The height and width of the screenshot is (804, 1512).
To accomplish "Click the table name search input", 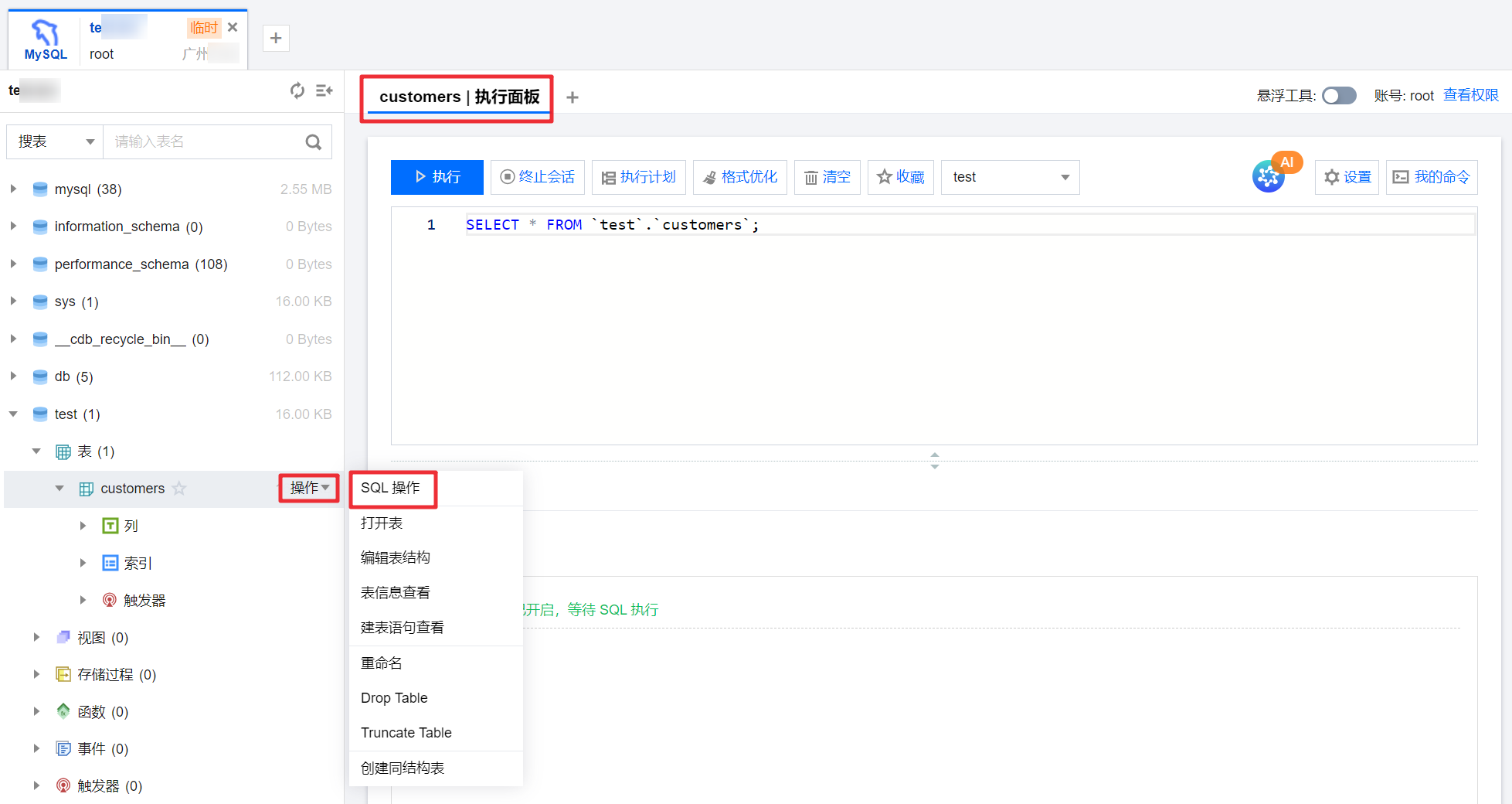I will tap(205, 142).
